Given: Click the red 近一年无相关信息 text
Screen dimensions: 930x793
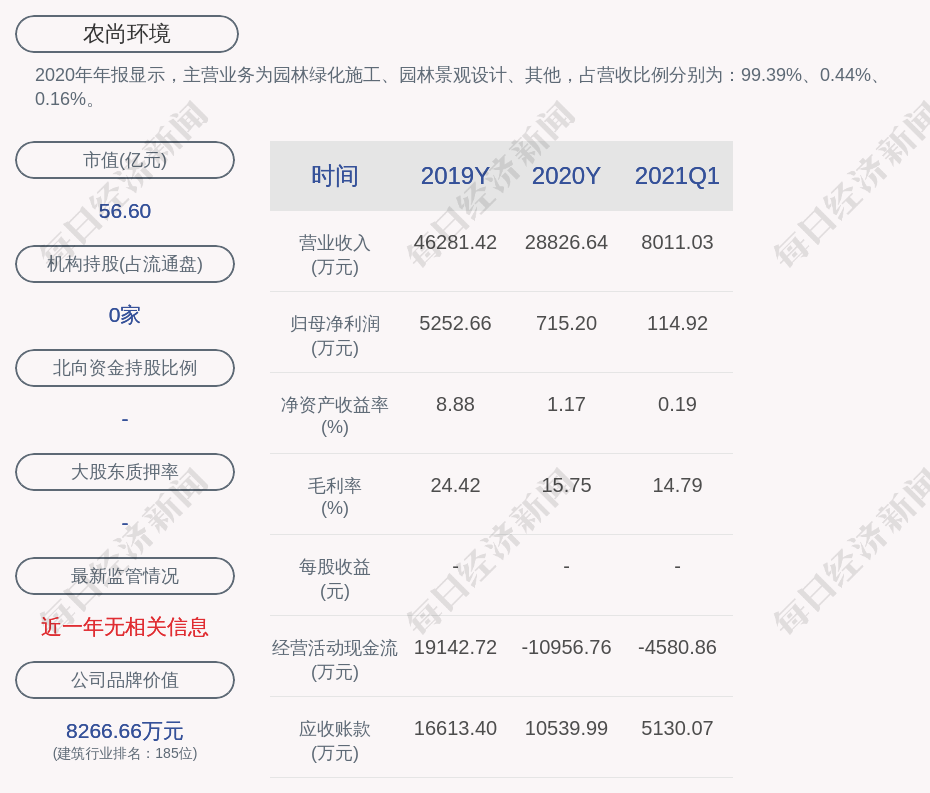Looking at the screenshot, I should click(x=125, y=627).
